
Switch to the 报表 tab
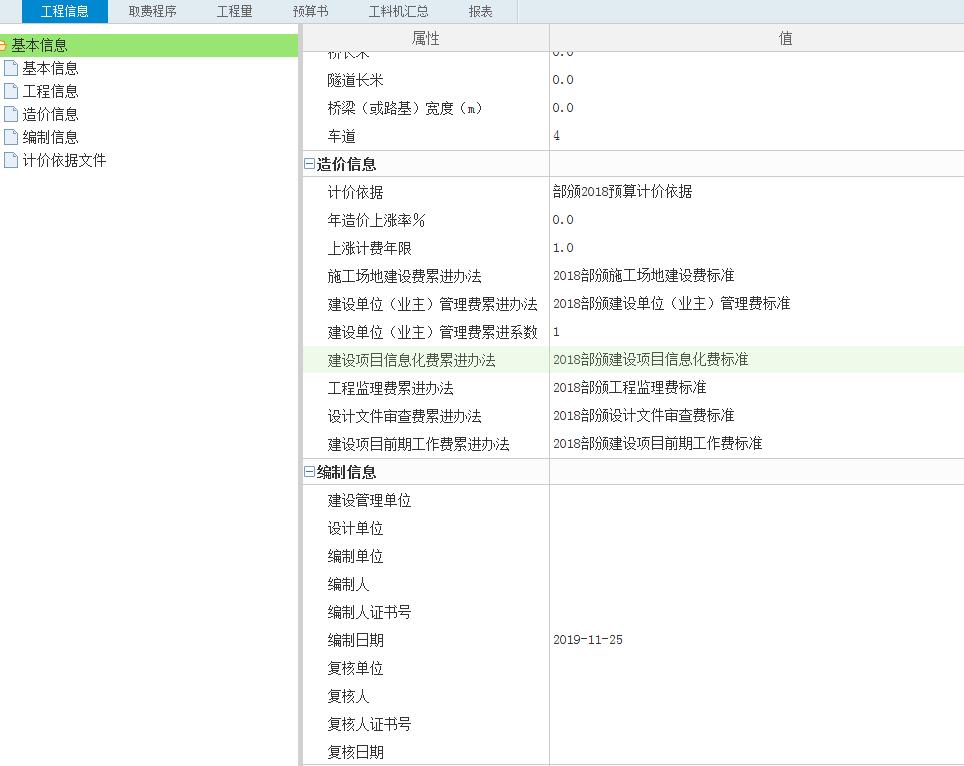tap(481, 11)
